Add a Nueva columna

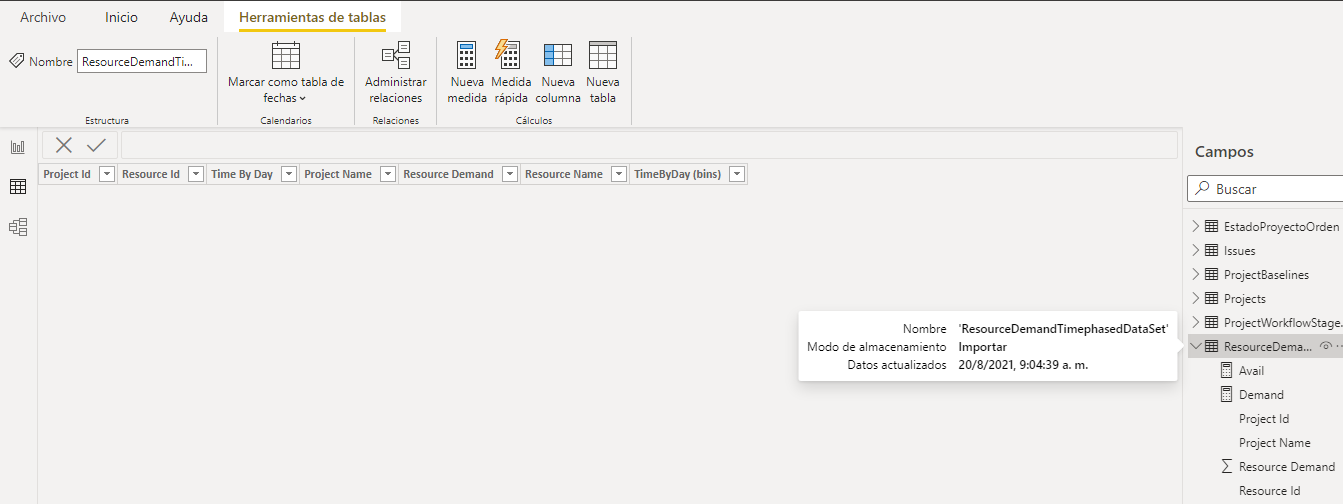pyautogui.click(x=558, y=73)
